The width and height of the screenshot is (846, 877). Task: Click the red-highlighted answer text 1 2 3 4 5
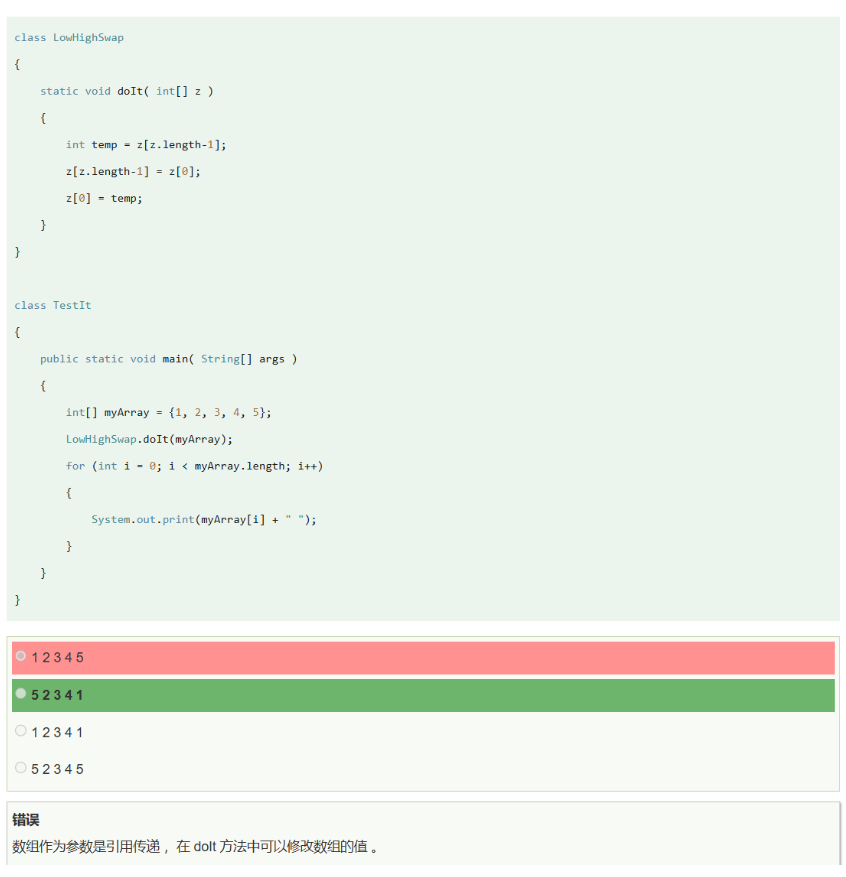[x=58, y=658]
